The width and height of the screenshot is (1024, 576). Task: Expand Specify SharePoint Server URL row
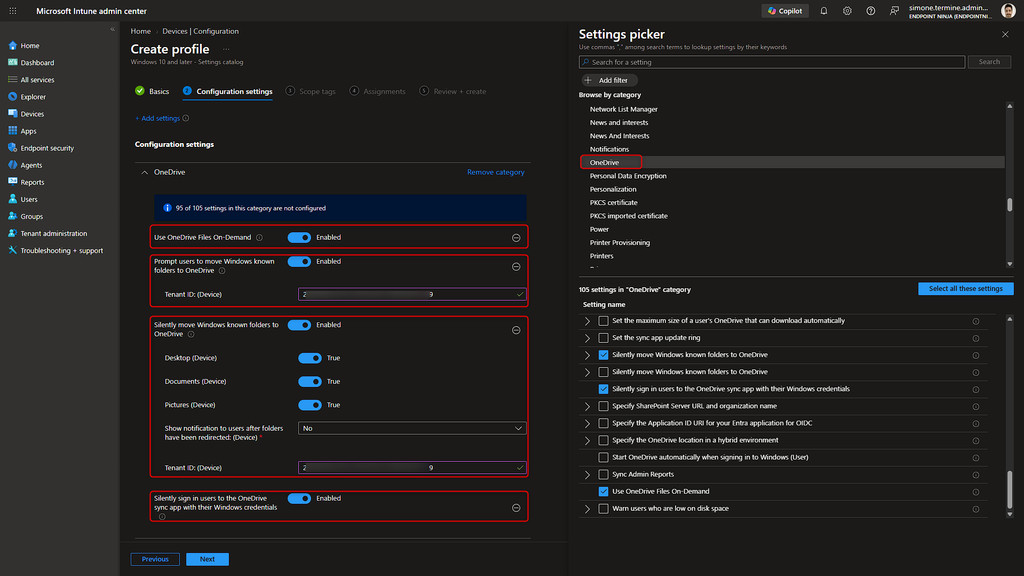(x=587, y=406)
